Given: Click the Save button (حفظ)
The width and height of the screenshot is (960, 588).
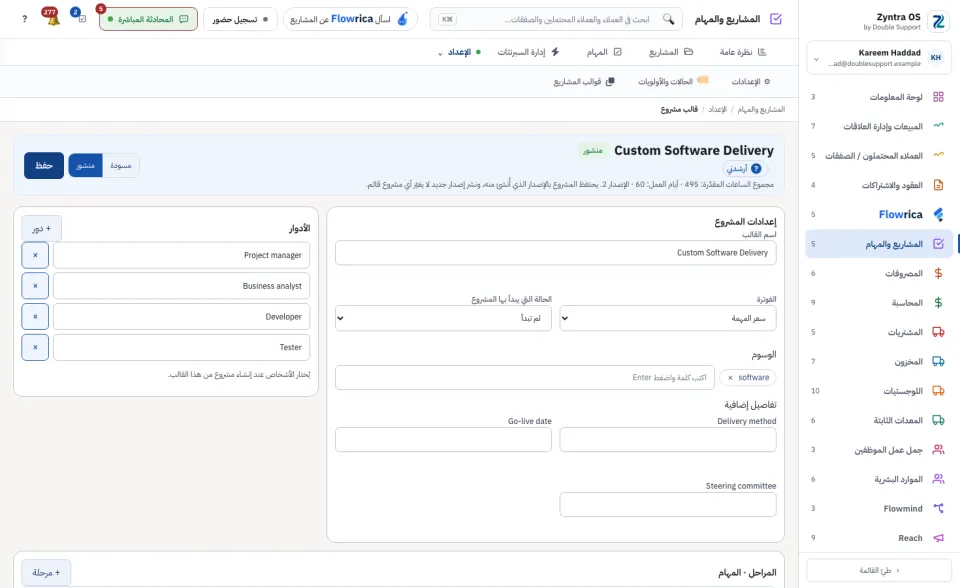Looking at the screenshot, I should (44, 165).
